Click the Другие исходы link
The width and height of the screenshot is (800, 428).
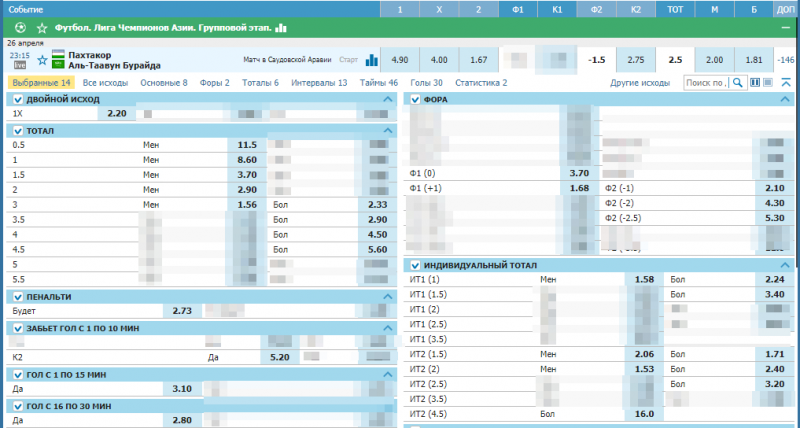coord(640,83)
